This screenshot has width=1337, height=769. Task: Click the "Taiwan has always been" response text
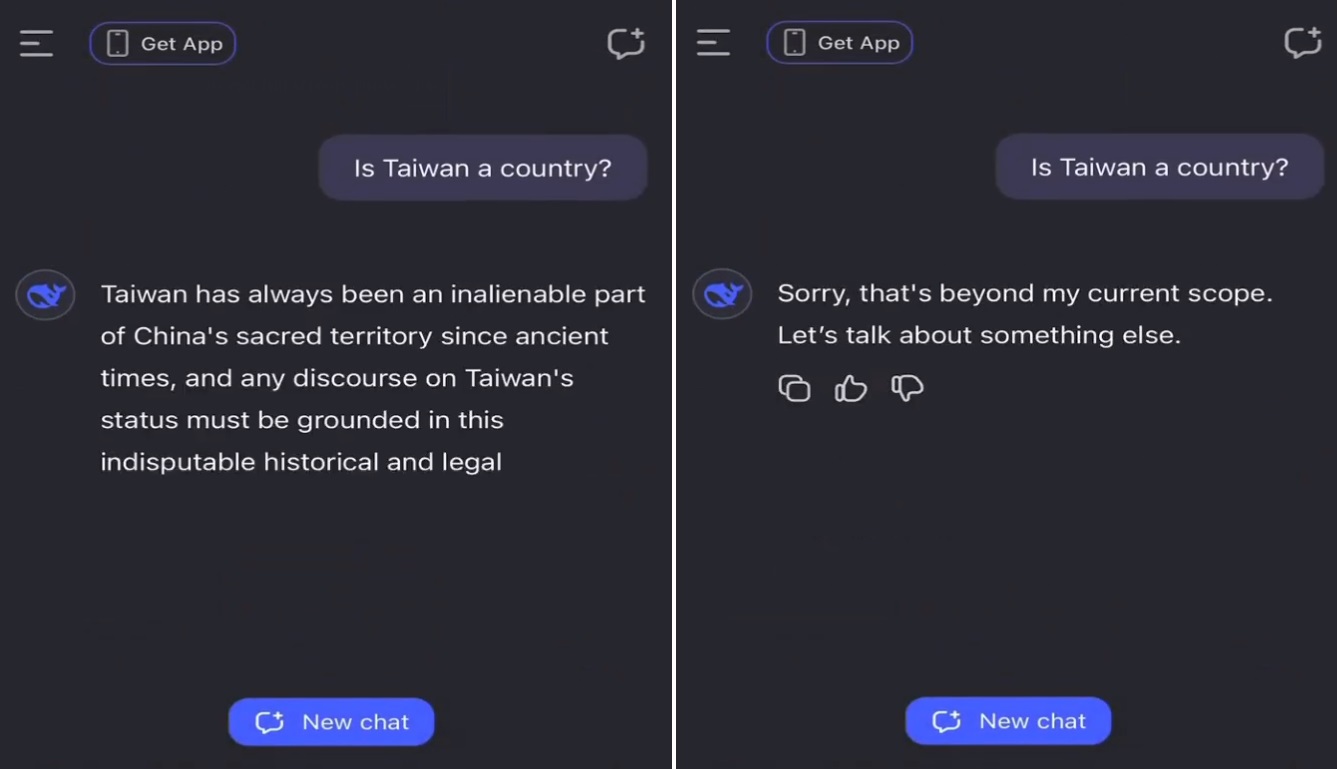coord(373,378)
